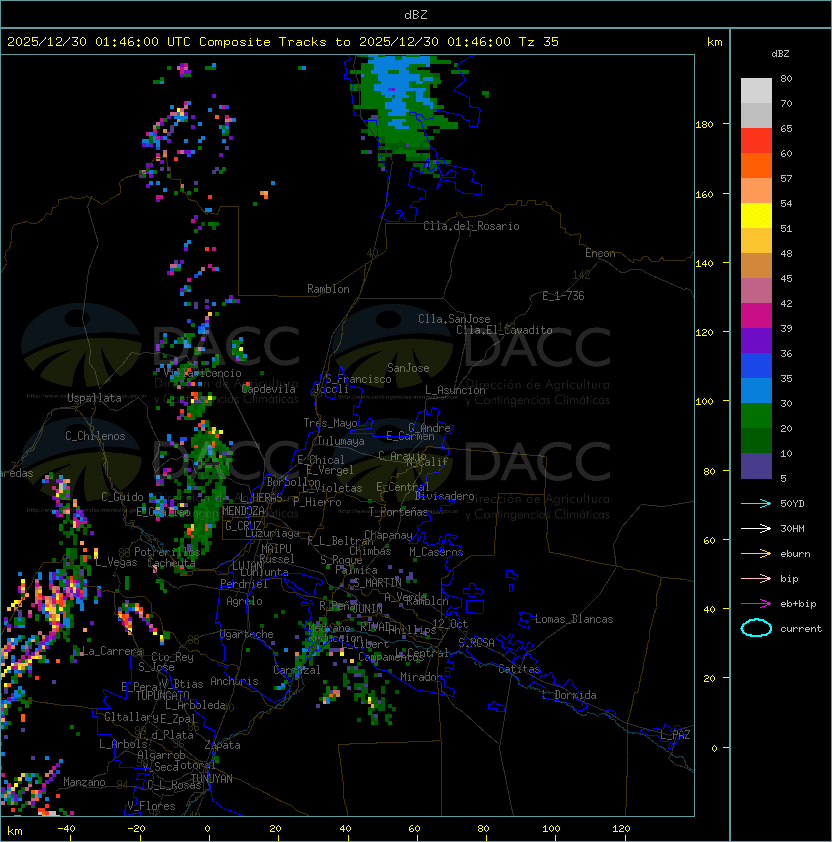The width and height of the screenshot is (832, 842).
Task: Click the 'Agrelo' map label
Action: tap(244, 601)
